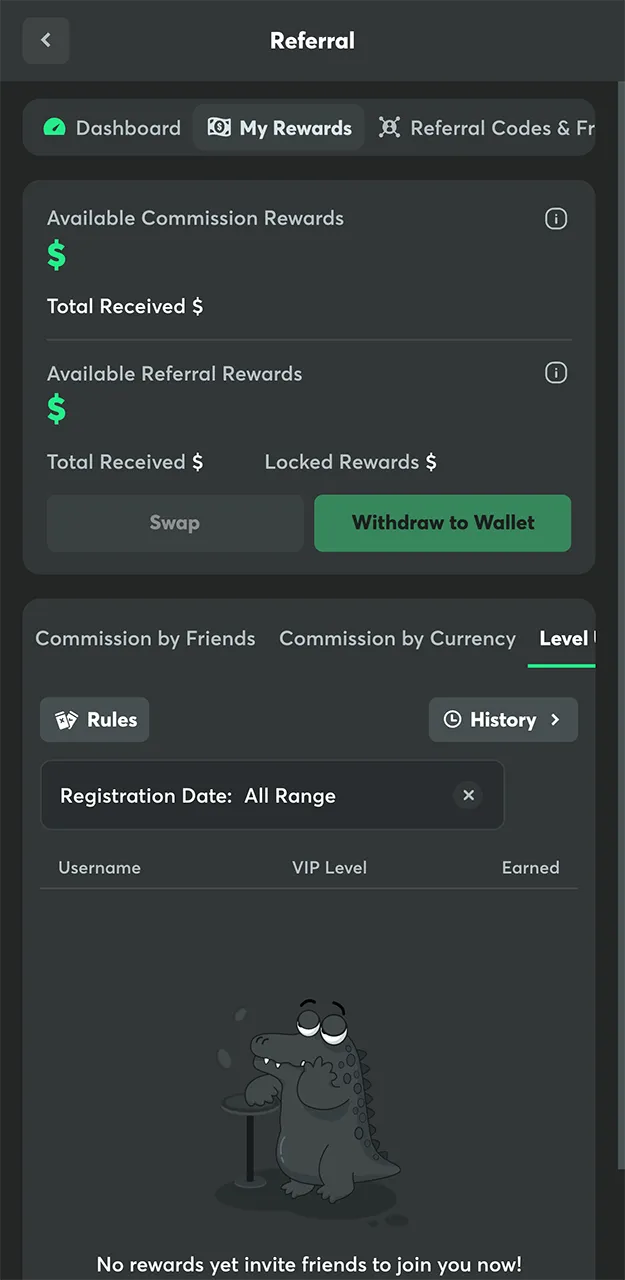Viewport: 625px width, 1280px height.
Task: Open Referral Rewards info icon
Action: (556, 373)
